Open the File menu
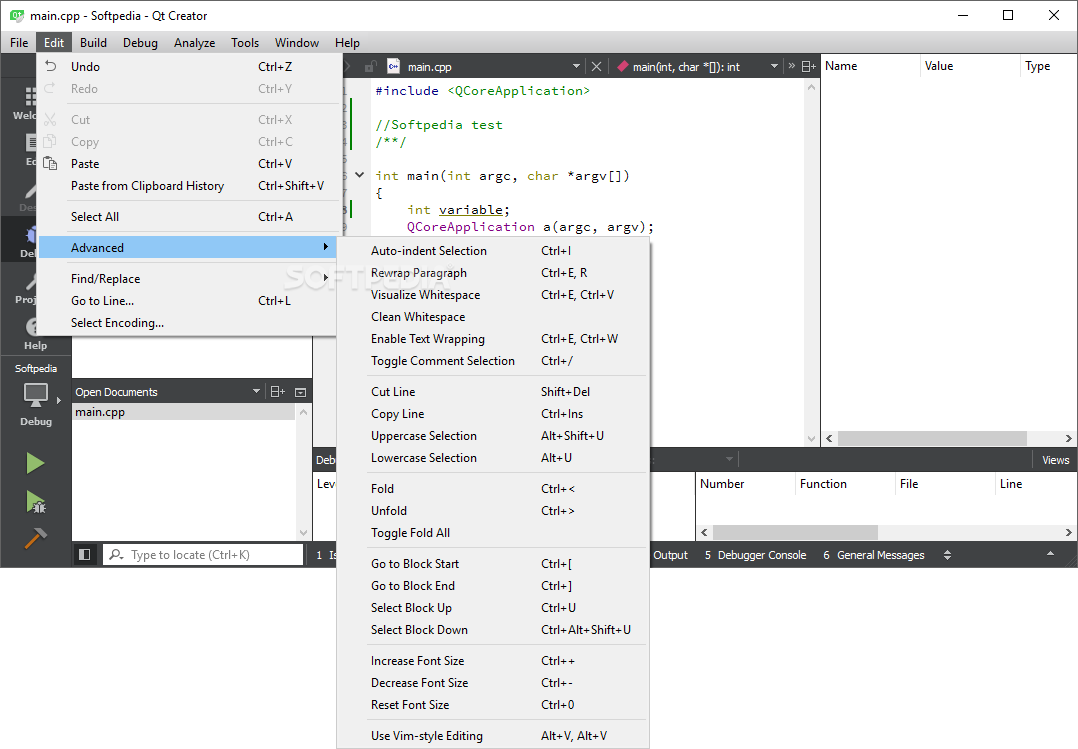 19,43
